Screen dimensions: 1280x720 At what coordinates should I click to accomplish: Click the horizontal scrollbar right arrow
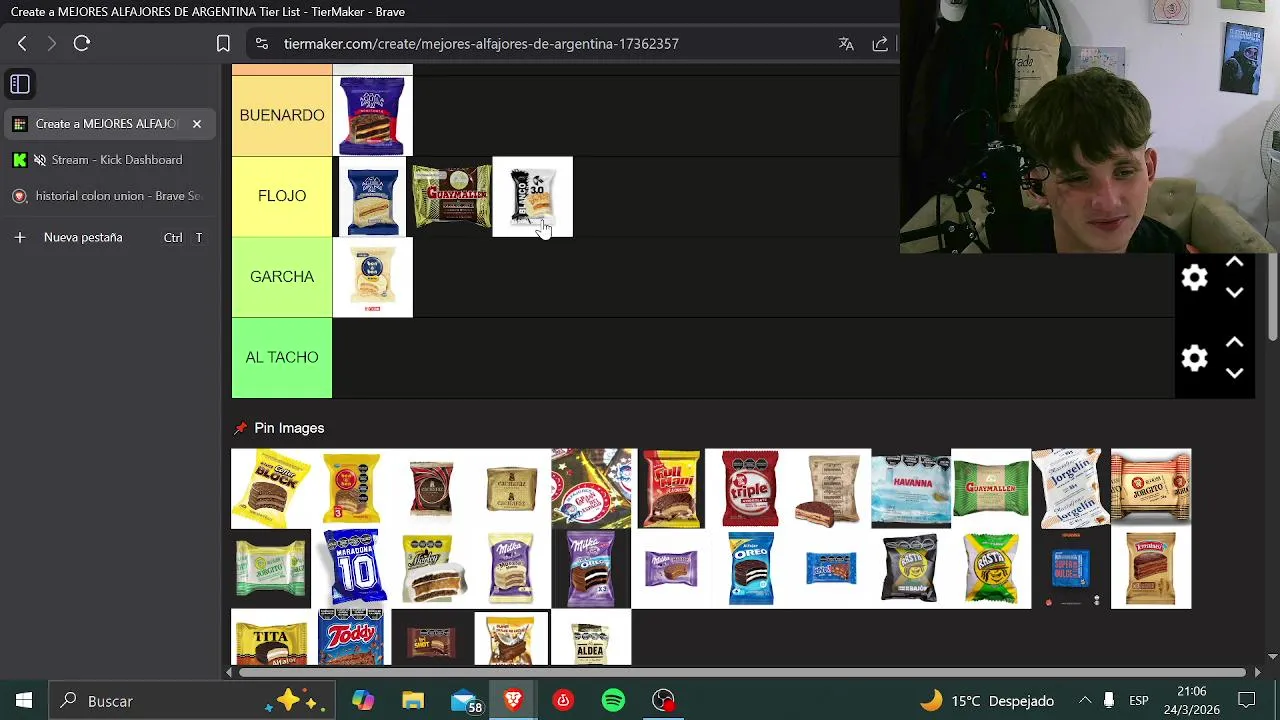point(1257,672)
